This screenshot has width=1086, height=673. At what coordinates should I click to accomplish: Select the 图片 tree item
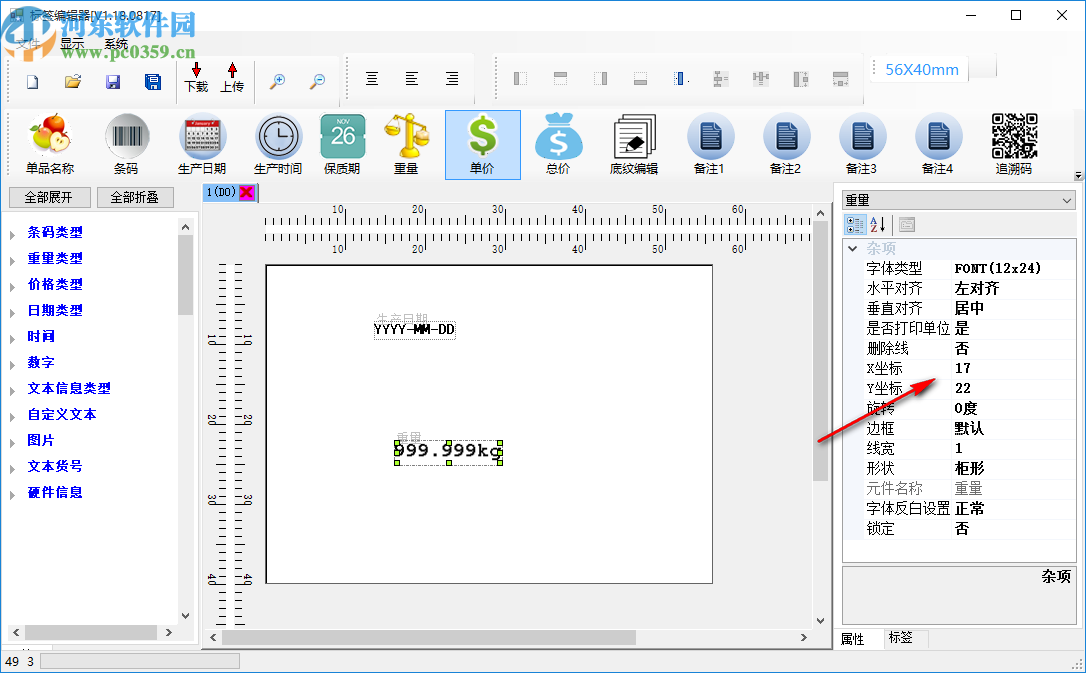pos(41,440)
